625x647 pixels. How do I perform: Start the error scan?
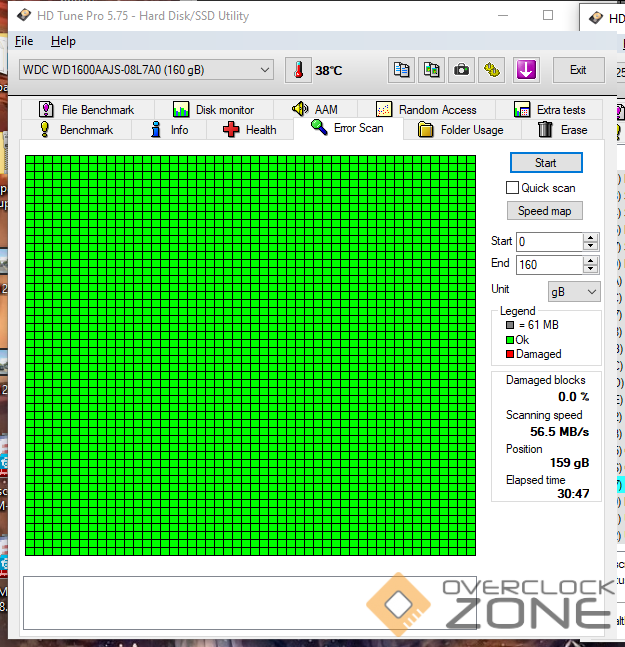(x=546, y=163)
